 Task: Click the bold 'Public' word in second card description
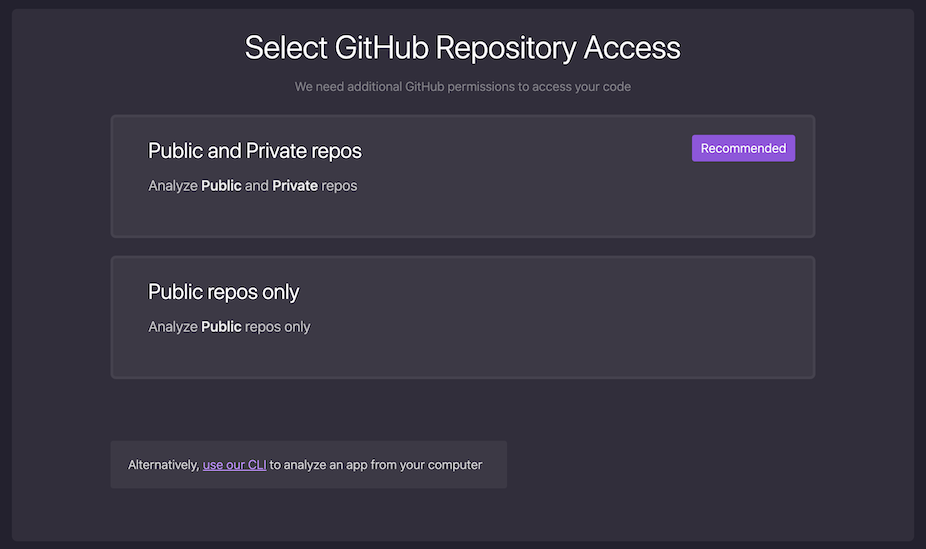[x=221, y=327]
